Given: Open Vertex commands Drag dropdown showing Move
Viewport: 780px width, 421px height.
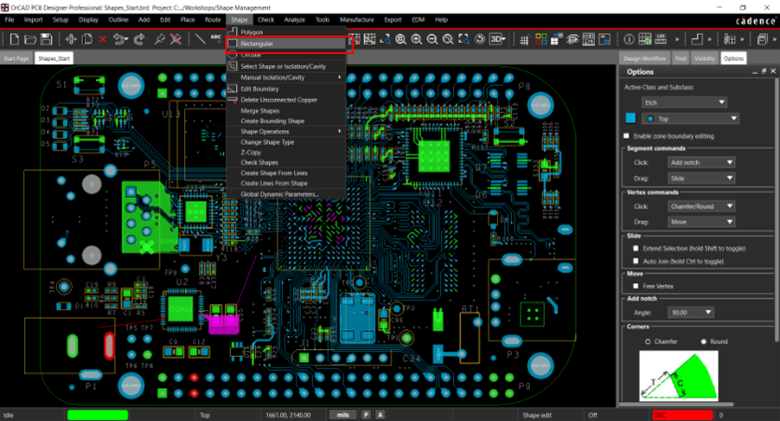Looking at the screenshot, I should pos(701,222).
